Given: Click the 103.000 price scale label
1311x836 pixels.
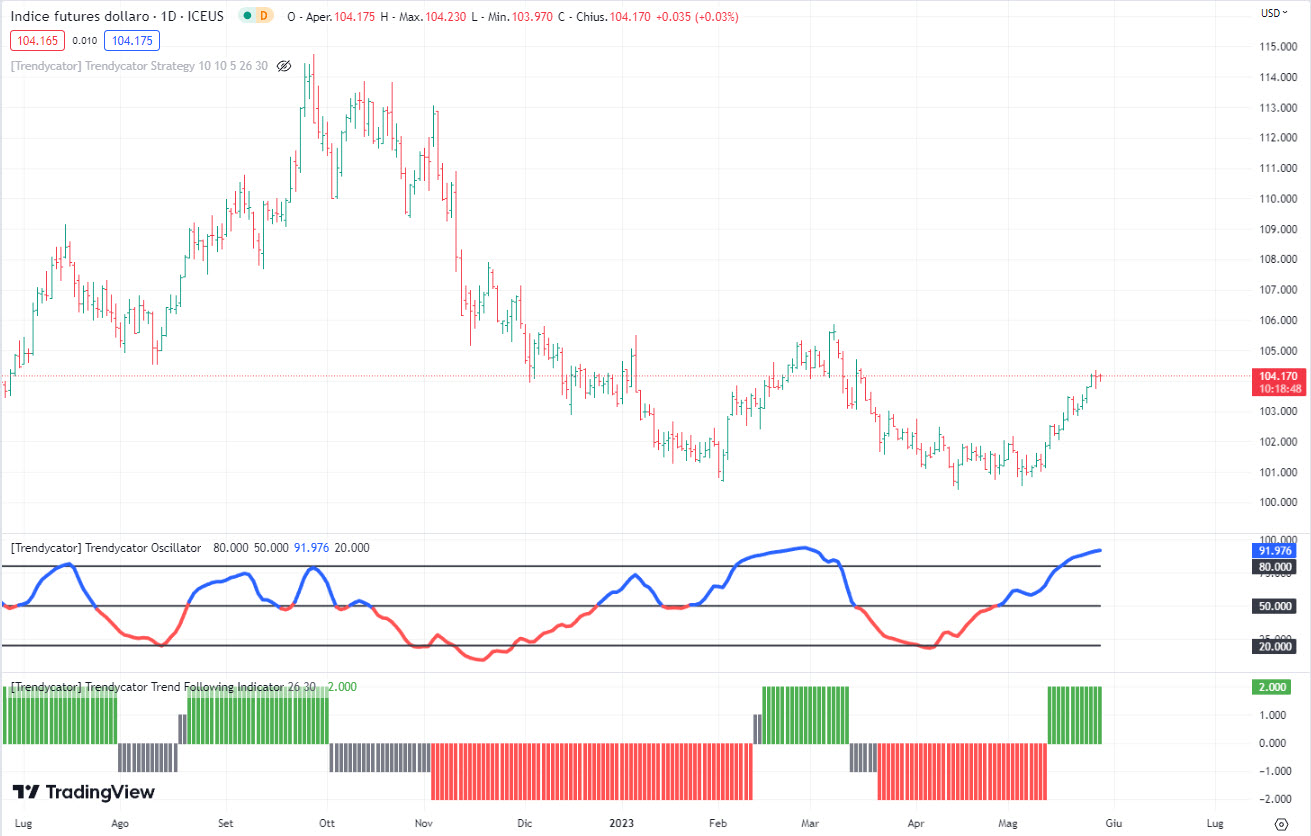Looking at the screenshot, I should point(1279,411).
